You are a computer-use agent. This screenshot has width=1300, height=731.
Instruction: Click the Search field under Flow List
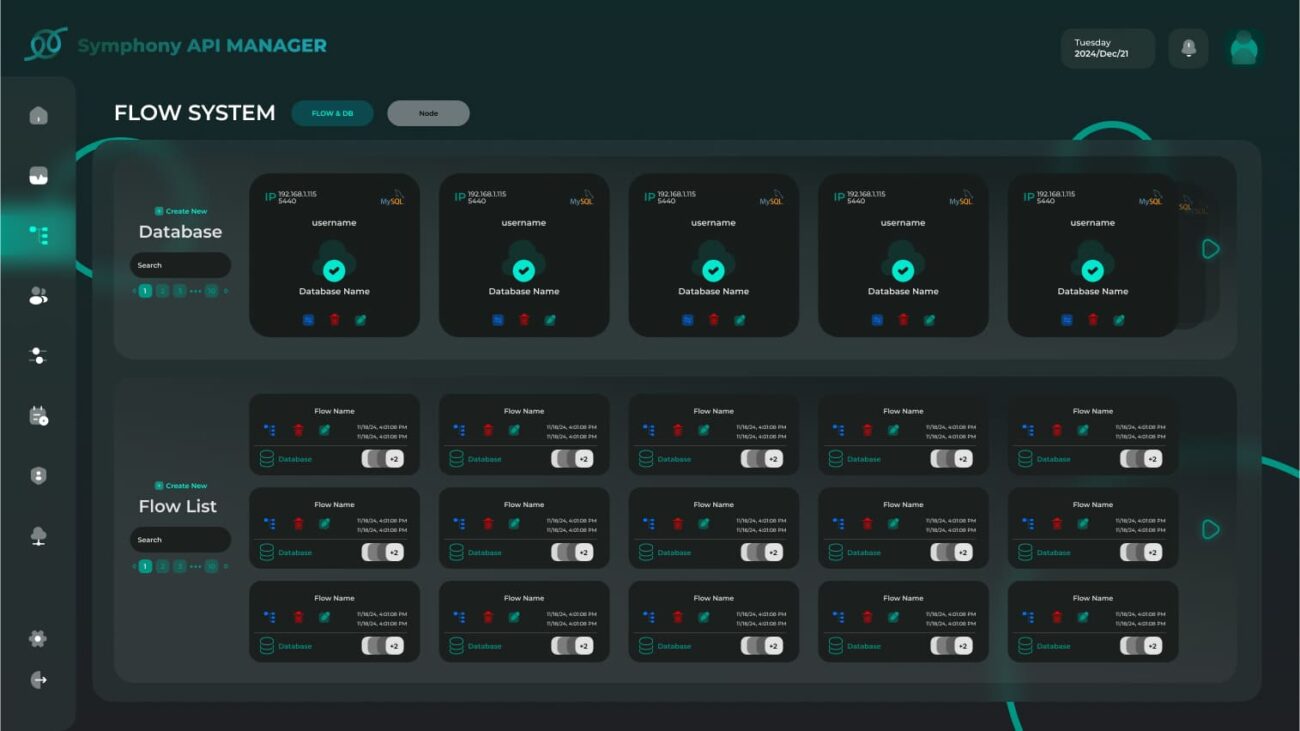point(180,540)
